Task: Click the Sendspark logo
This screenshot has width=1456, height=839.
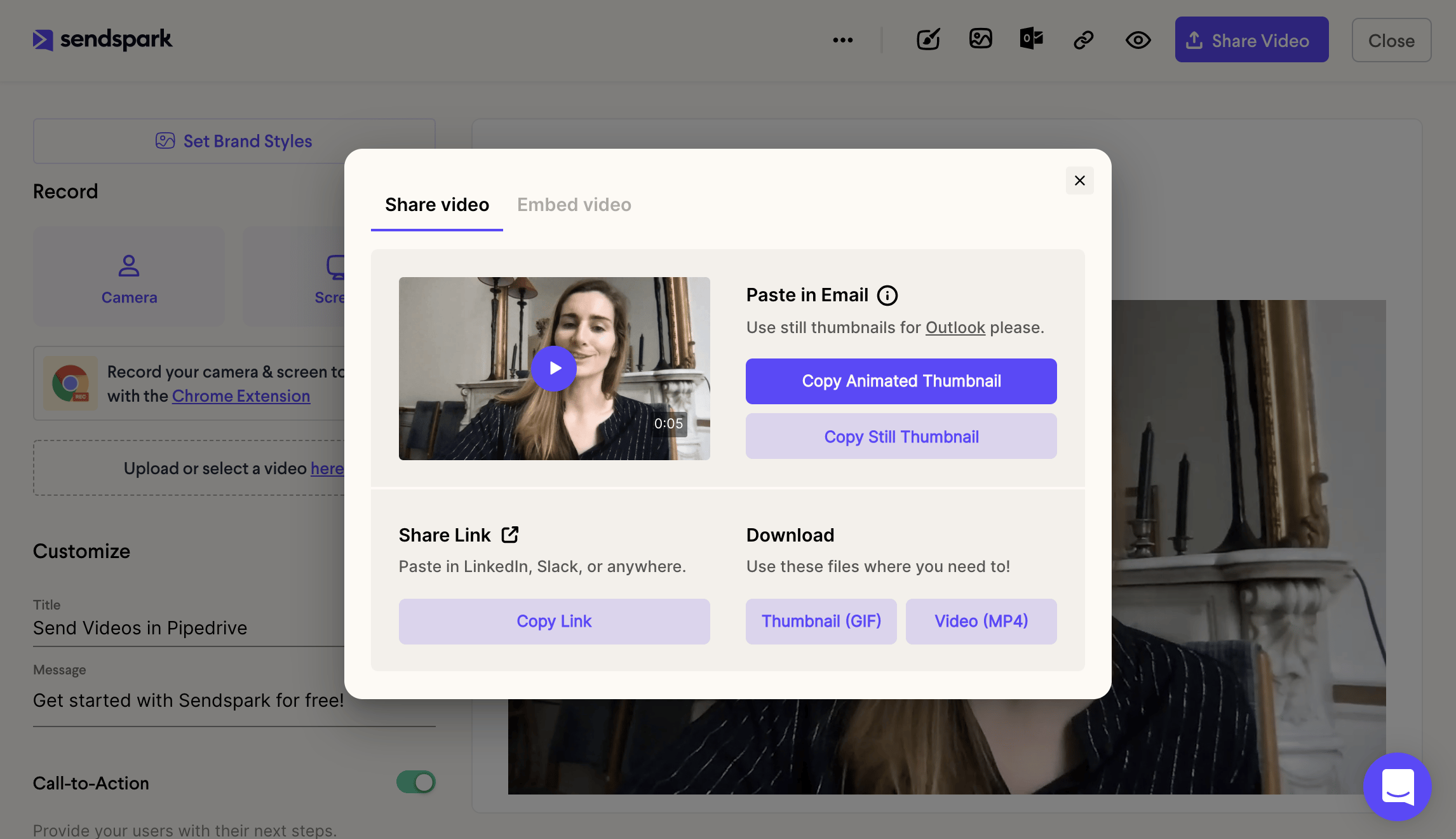Action: point(103,39)
